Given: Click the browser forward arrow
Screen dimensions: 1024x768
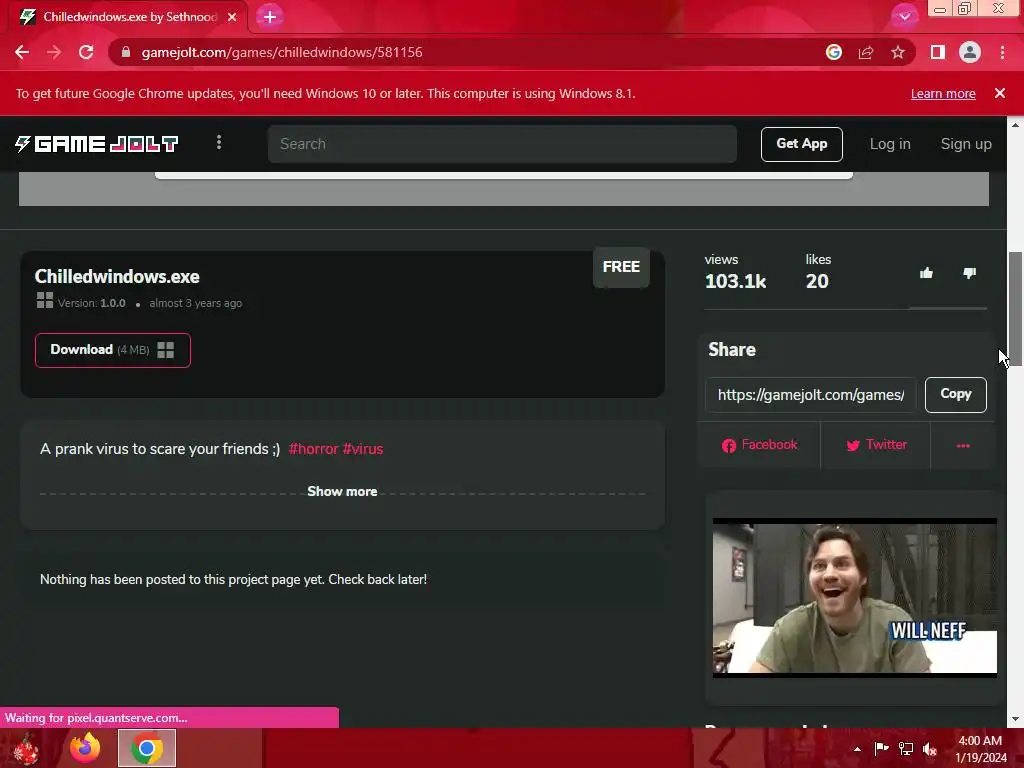Looking at the screenshot, I should (54, 52).
